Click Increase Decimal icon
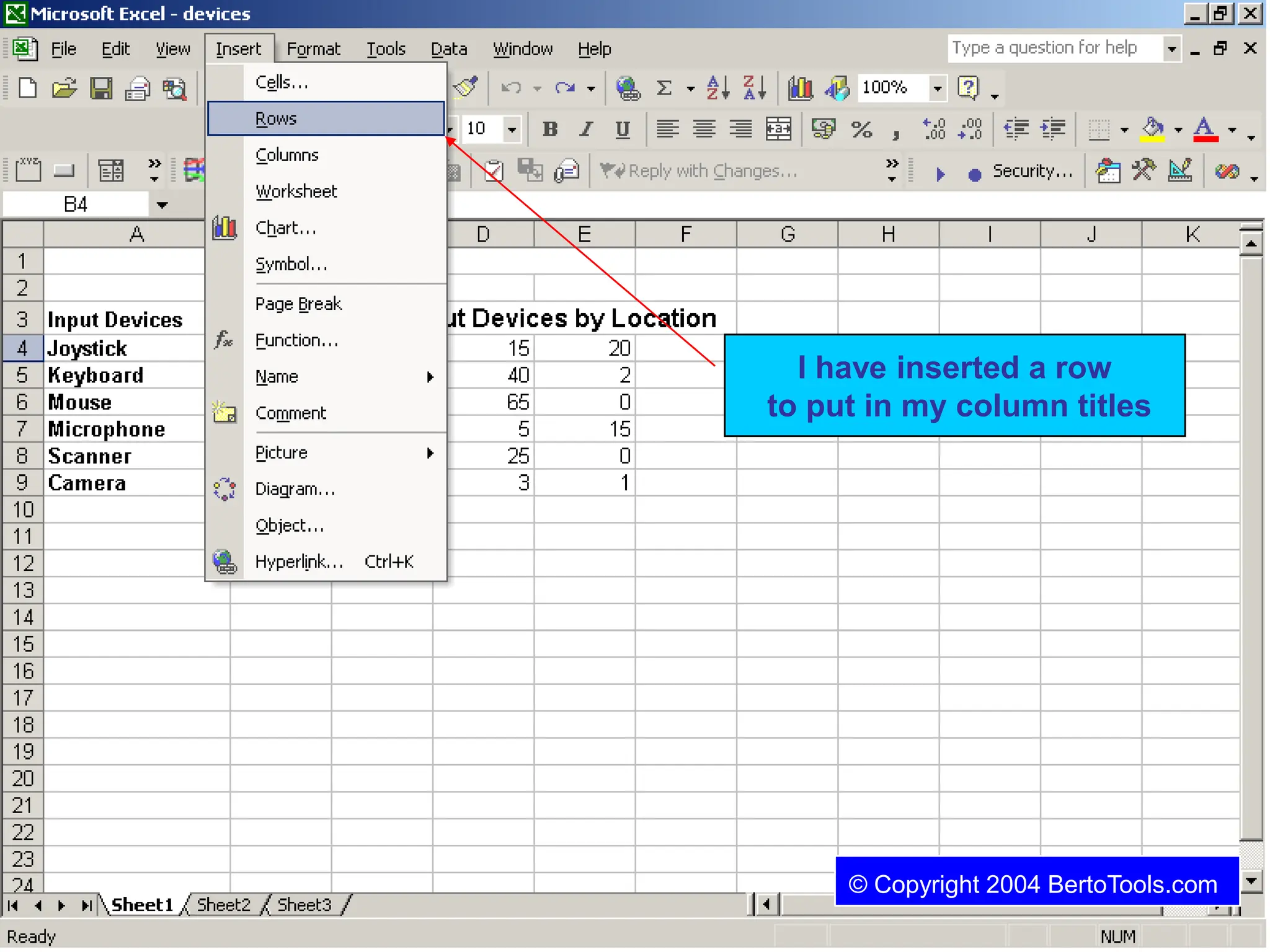Screen dimensions: 1270x952 934,130
